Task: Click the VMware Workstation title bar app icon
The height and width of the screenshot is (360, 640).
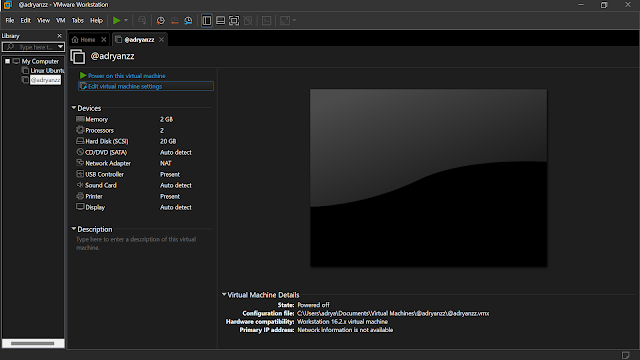Action: [x=8, y=5]
